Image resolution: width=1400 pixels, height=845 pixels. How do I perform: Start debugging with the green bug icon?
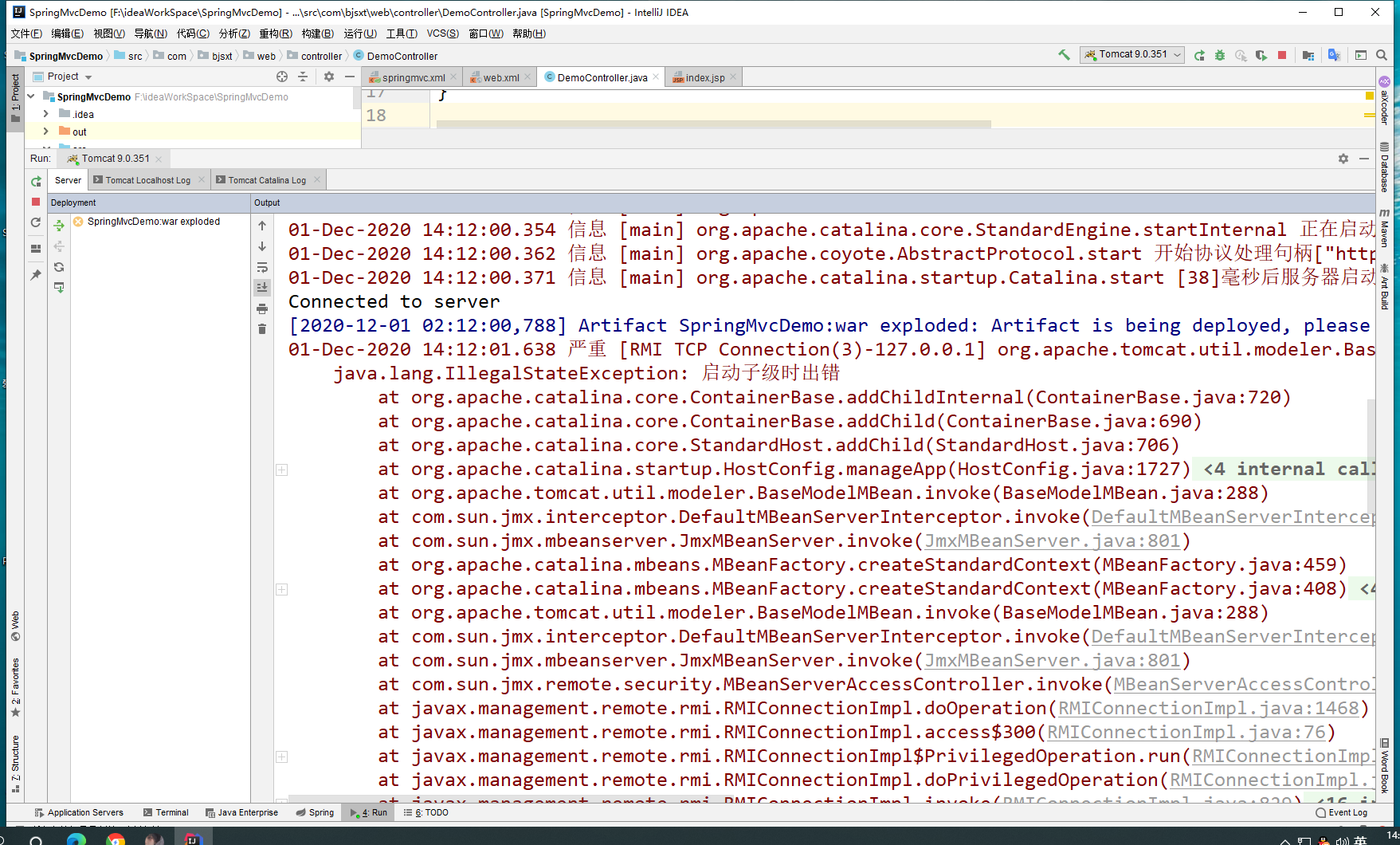click(1220, 55)
